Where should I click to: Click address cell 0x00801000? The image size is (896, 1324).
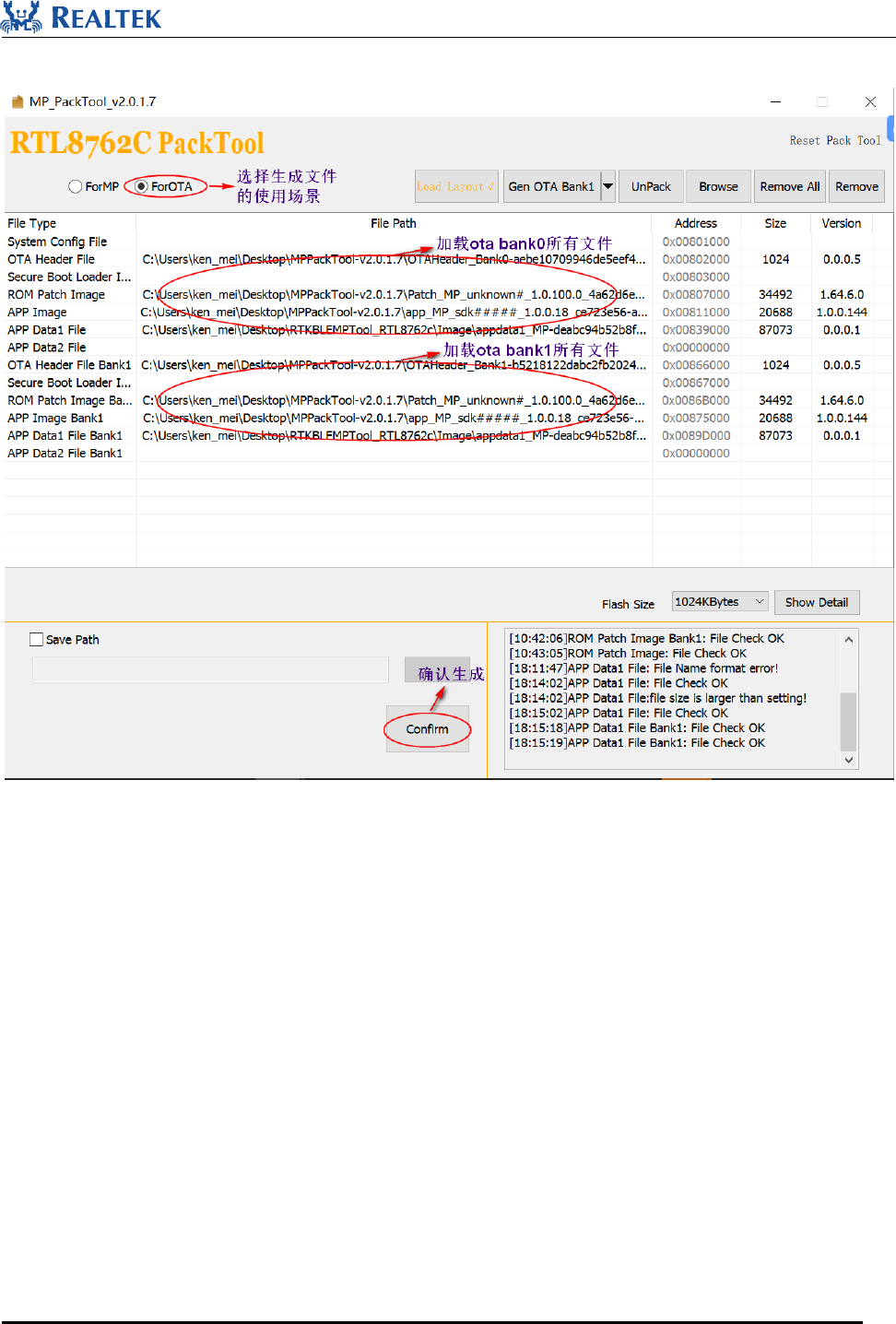pos(696,242)
